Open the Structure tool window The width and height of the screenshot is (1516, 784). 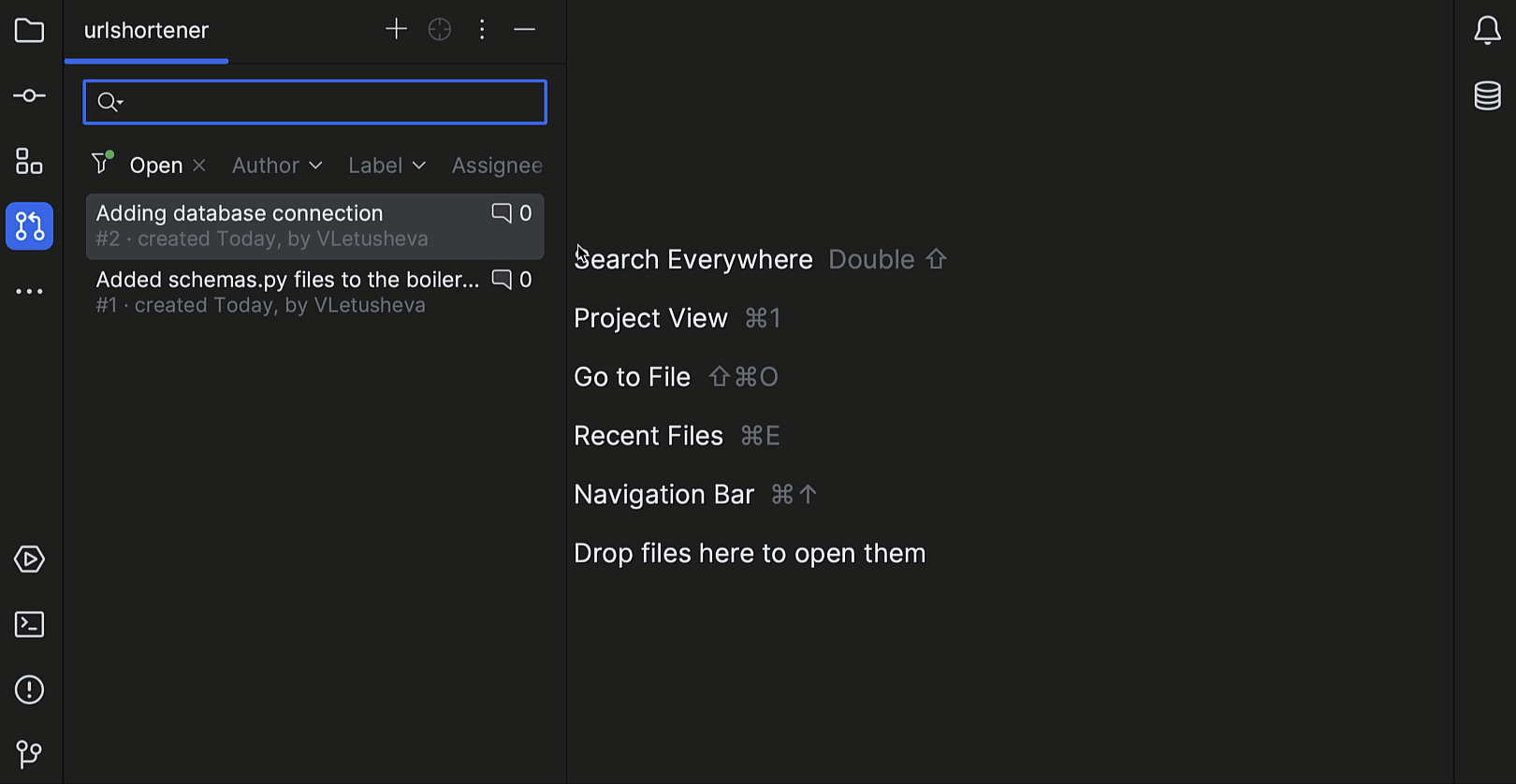click(29, 162)
